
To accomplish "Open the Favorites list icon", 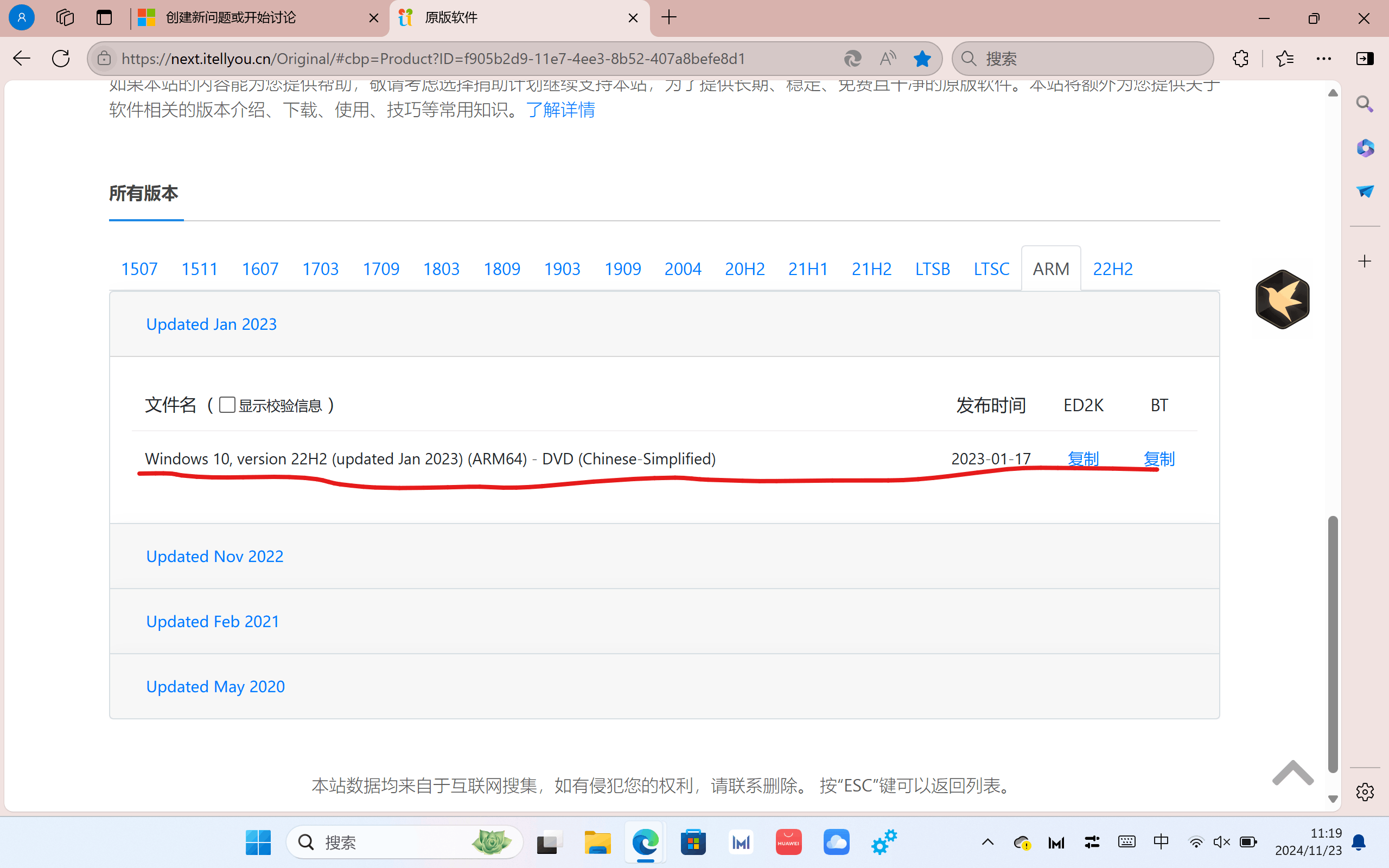I will click(x=1284, y=59).
